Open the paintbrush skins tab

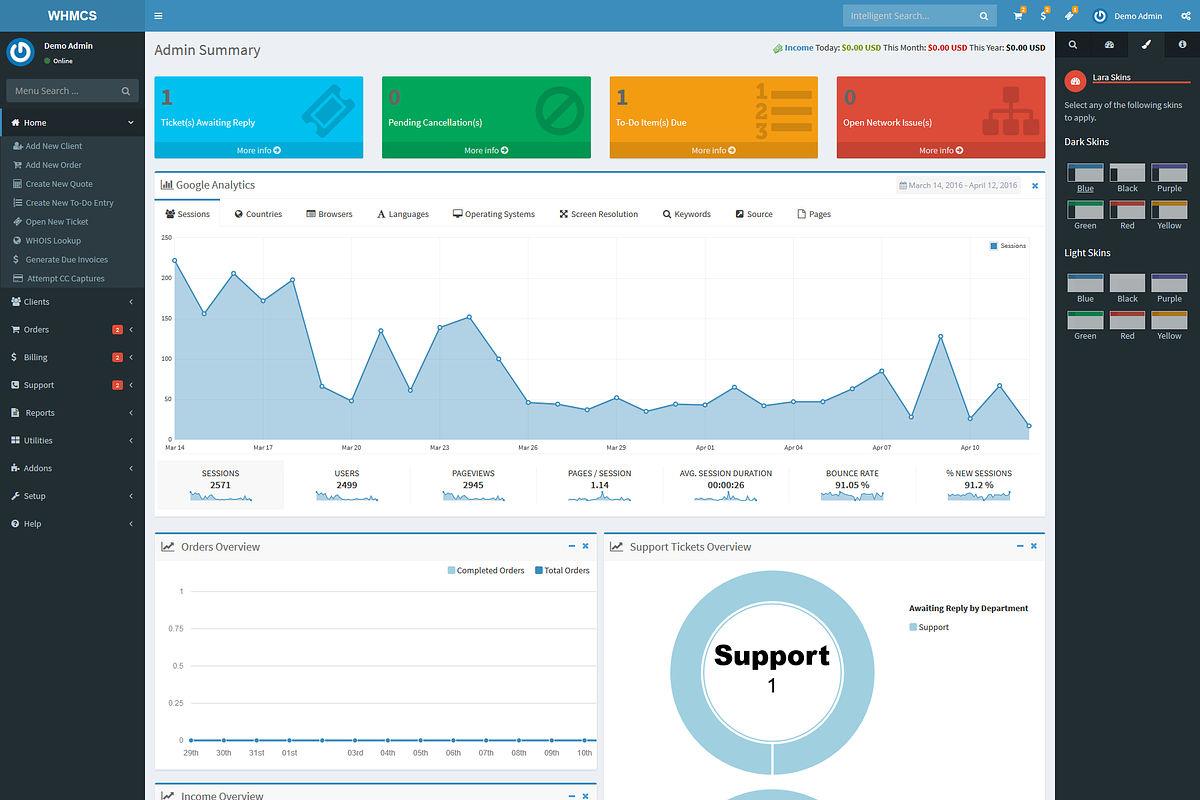pos(1146,45)
